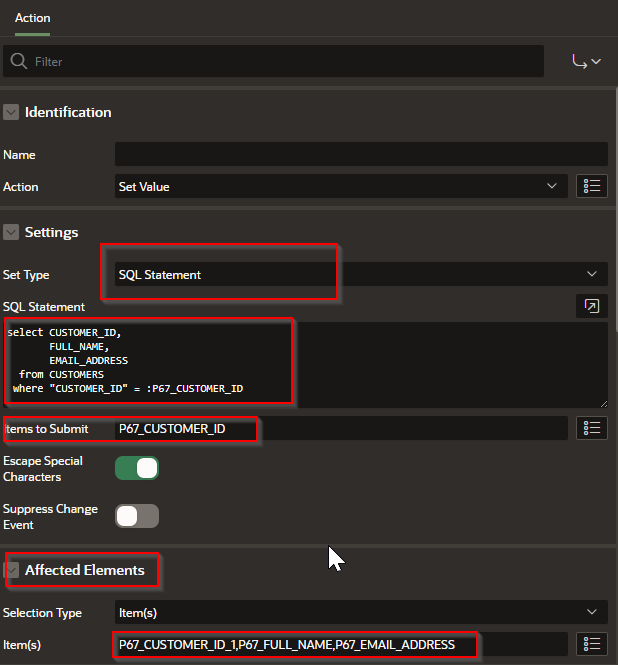Click the SQL Statement label
This screenshot has width=618, height=665.
click(x=44, y=307)
